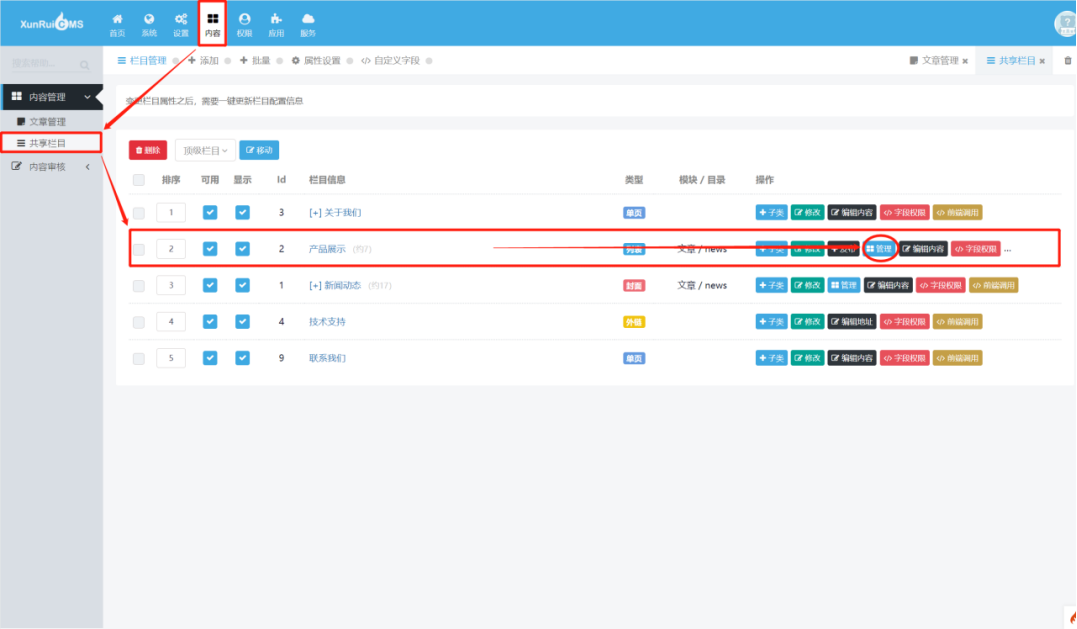Click 子类 add button for 关于我们
The height and width of the screenshot is (629, 1077).
[x=771, y=212]
